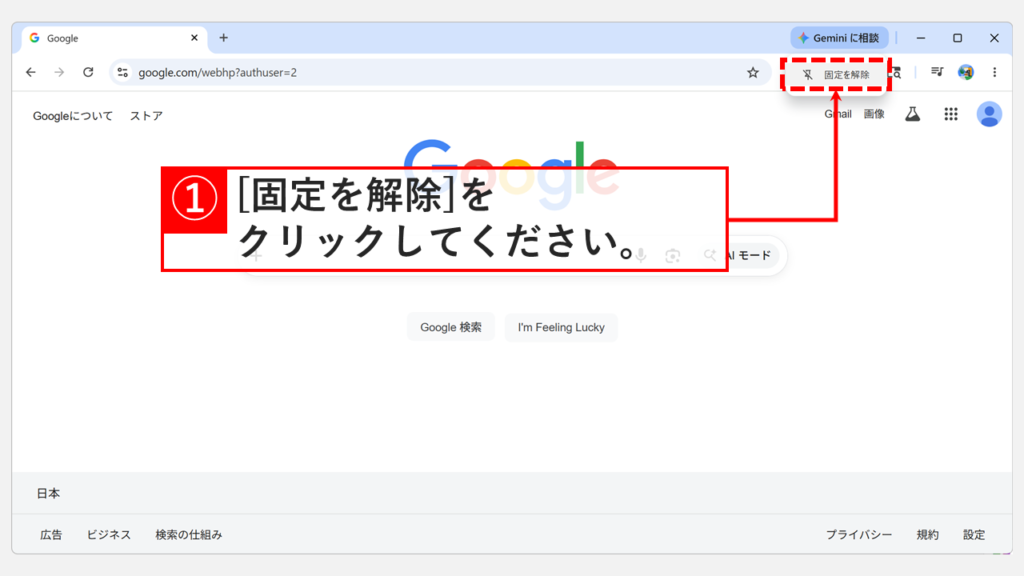The image size is (1024, 576).
Task: Open the Chrome profile avatar in the toolbar
Action: coord(966,72)
